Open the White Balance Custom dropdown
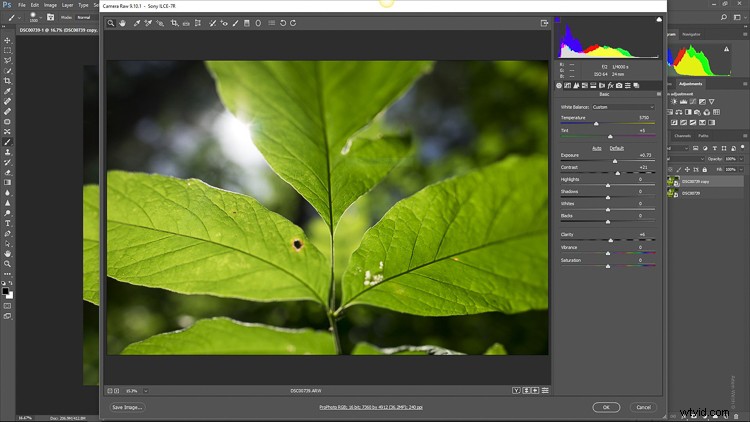Screen dimensions: 750x422 click(x=623, y=107)
